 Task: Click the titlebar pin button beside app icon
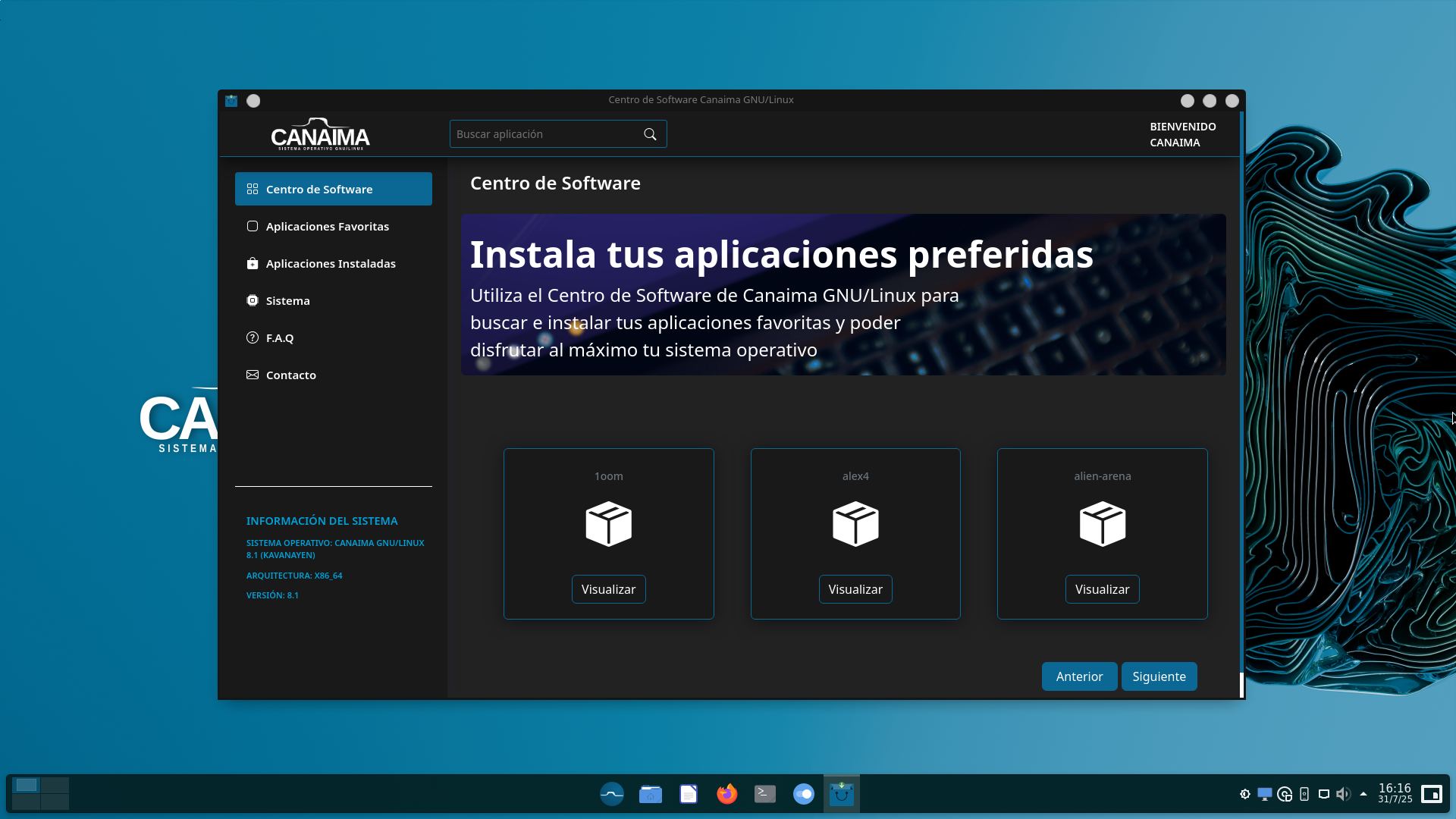253,100
